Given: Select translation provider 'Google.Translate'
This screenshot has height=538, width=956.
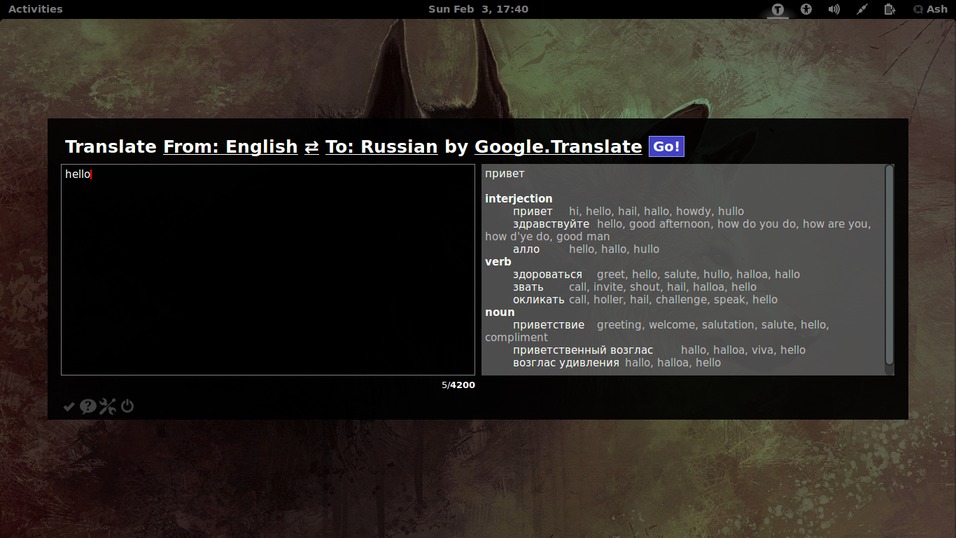Looking at the screenshot, I should point(558,146).
